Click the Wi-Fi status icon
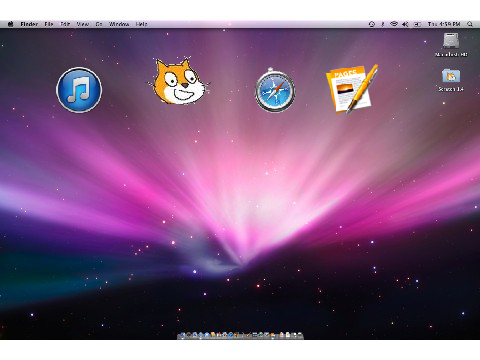 click(394, 24)
